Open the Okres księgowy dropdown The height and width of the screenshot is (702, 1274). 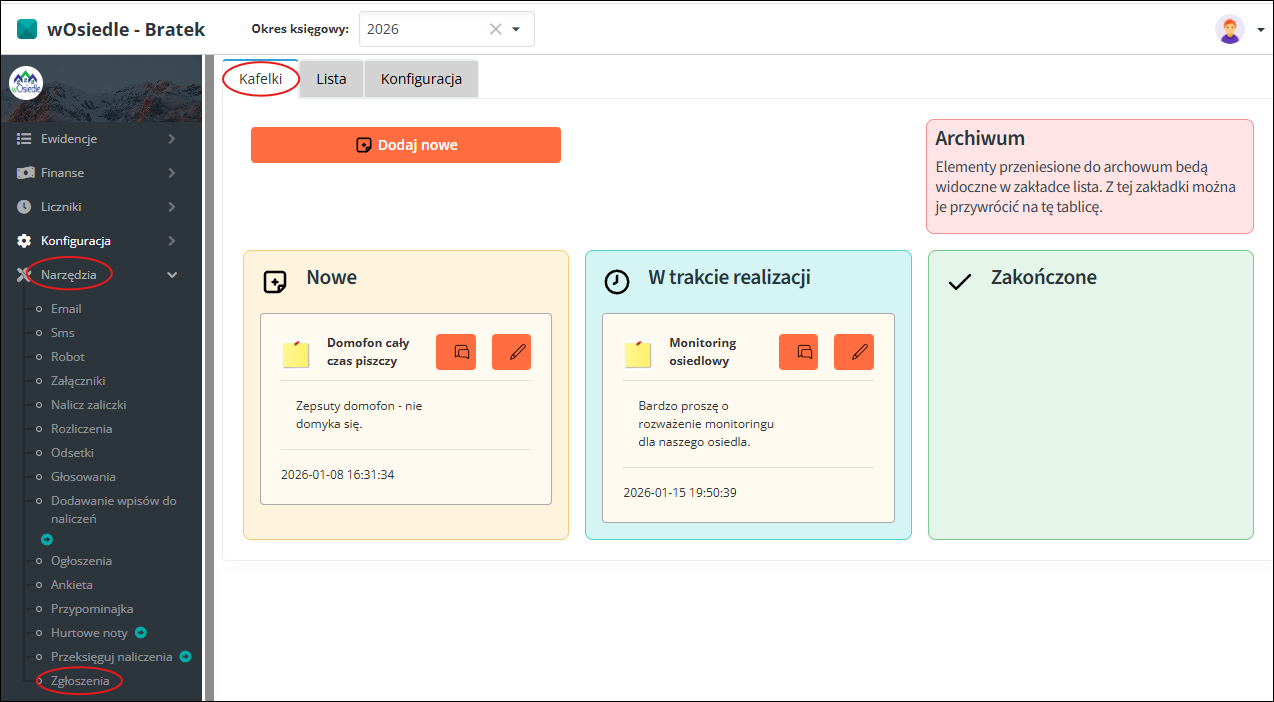point(517,29)
